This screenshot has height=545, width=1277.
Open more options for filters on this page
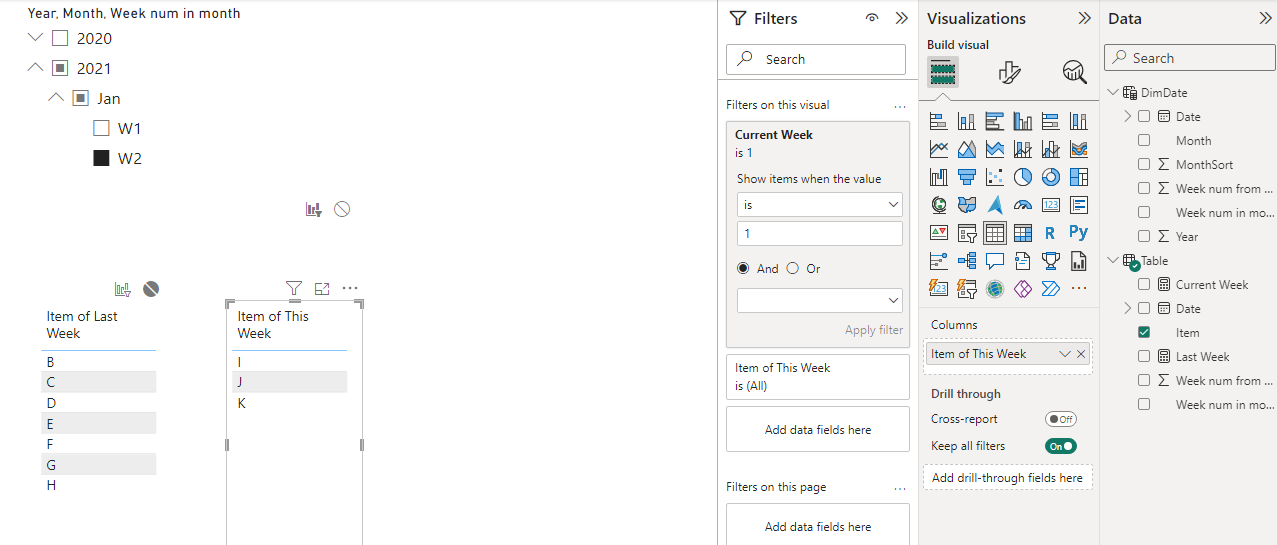tap(900, 488)
